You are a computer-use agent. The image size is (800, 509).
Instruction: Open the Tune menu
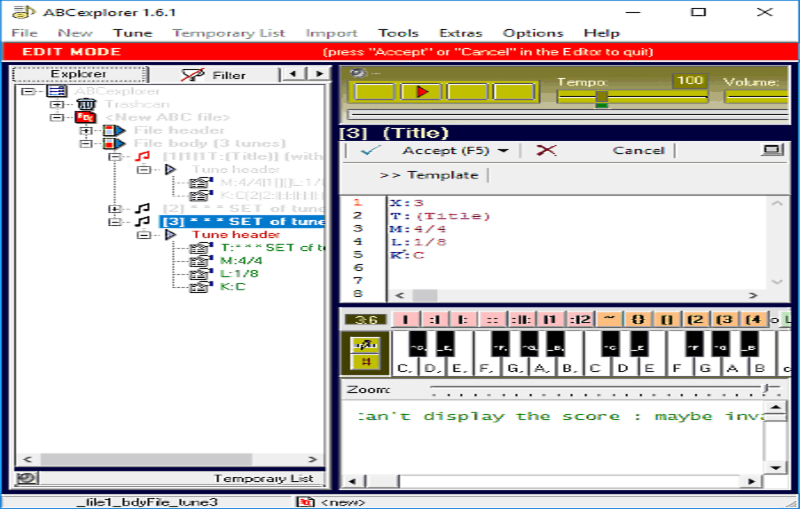click(133, 33)
